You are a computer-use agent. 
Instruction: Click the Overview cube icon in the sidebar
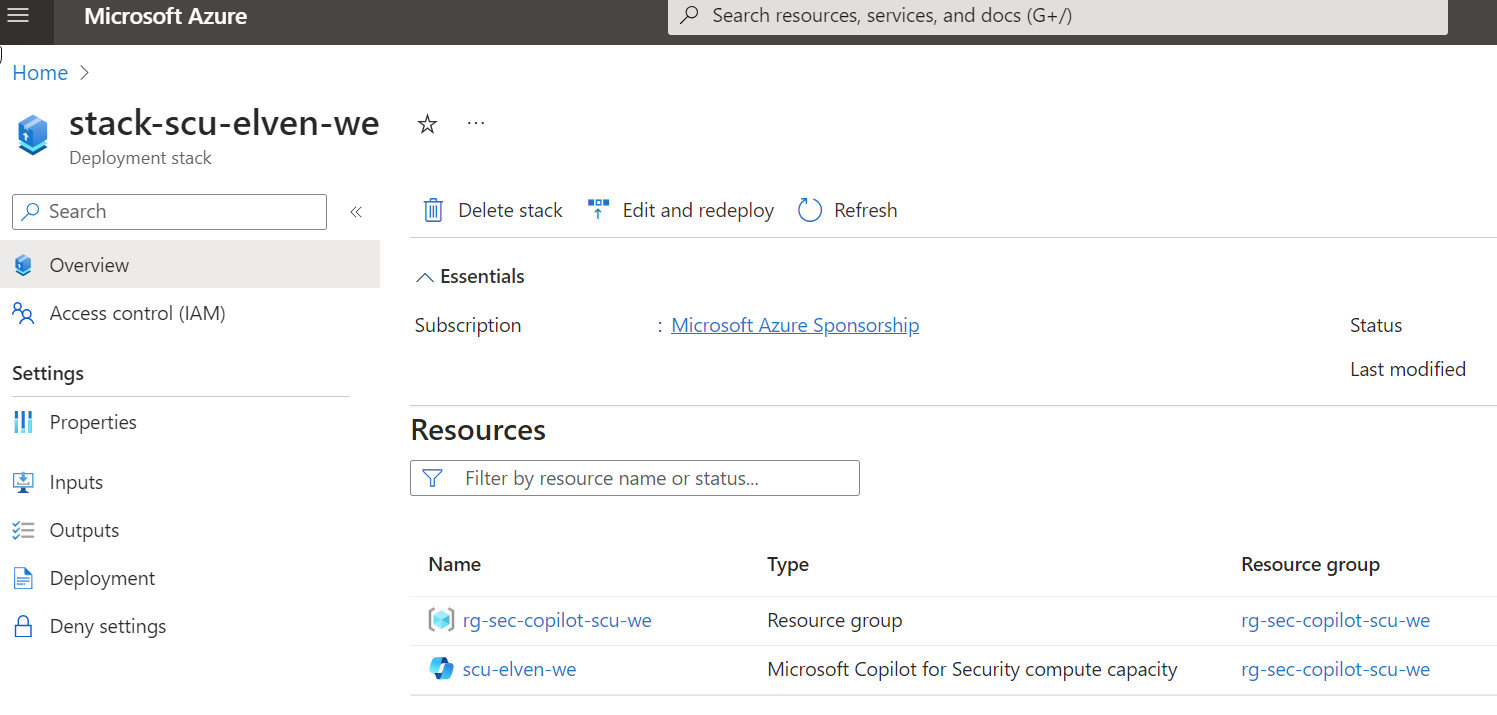(x=23, y=265)
